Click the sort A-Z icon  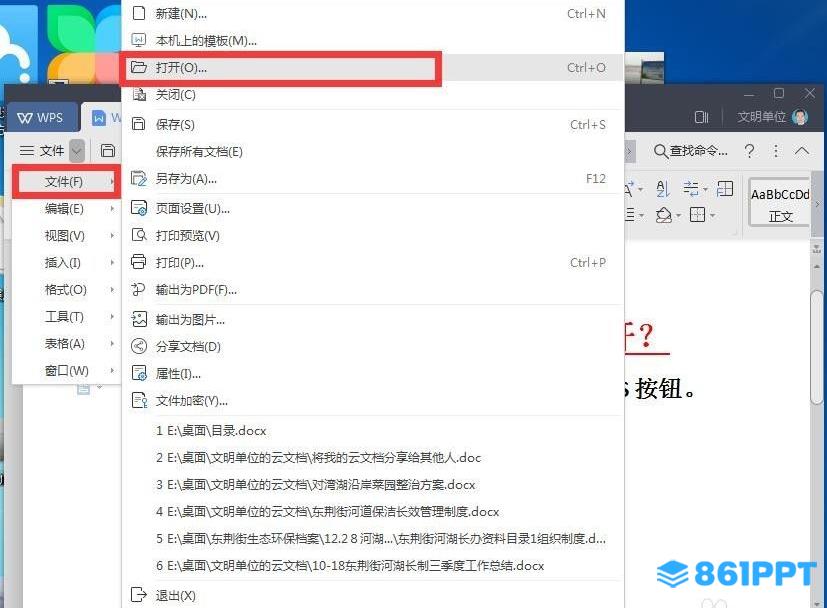tap(663, 189)
